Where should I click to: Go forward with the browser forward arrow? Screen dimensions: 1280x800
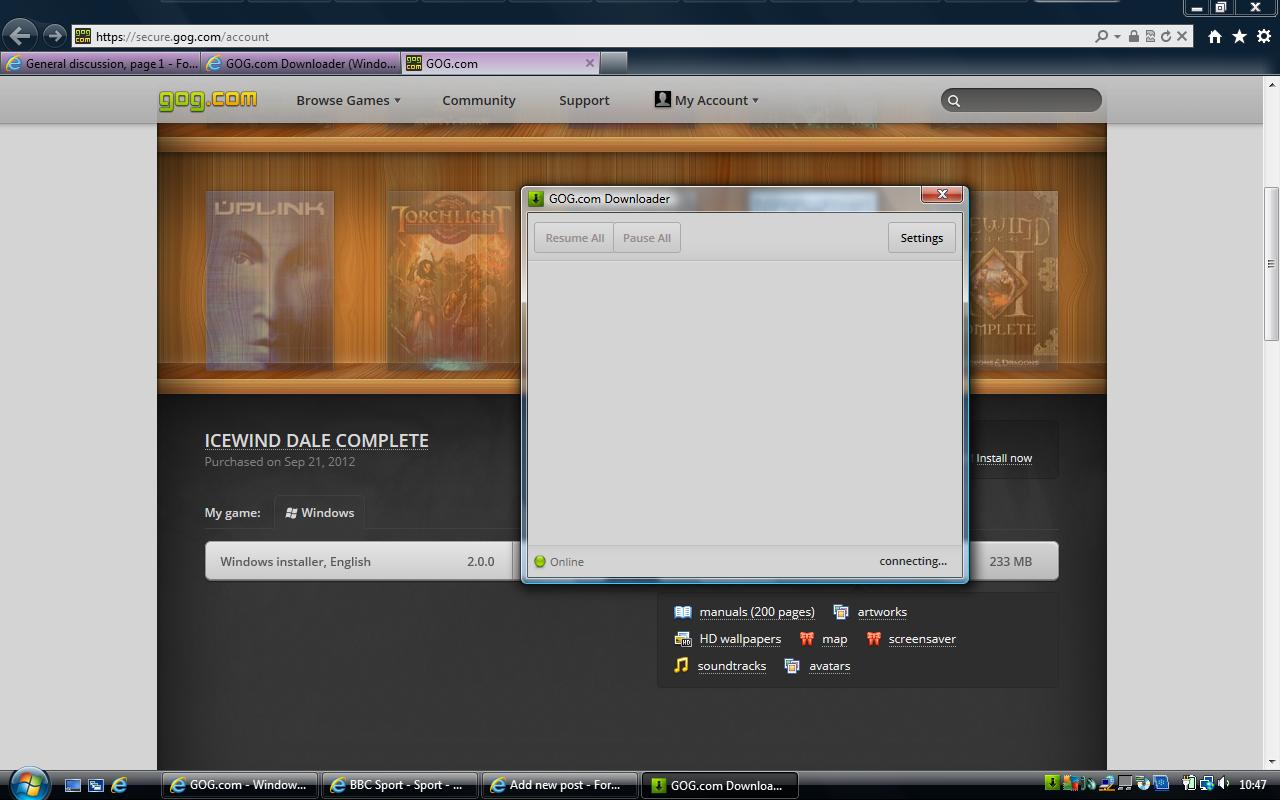[x=54, y=36]
